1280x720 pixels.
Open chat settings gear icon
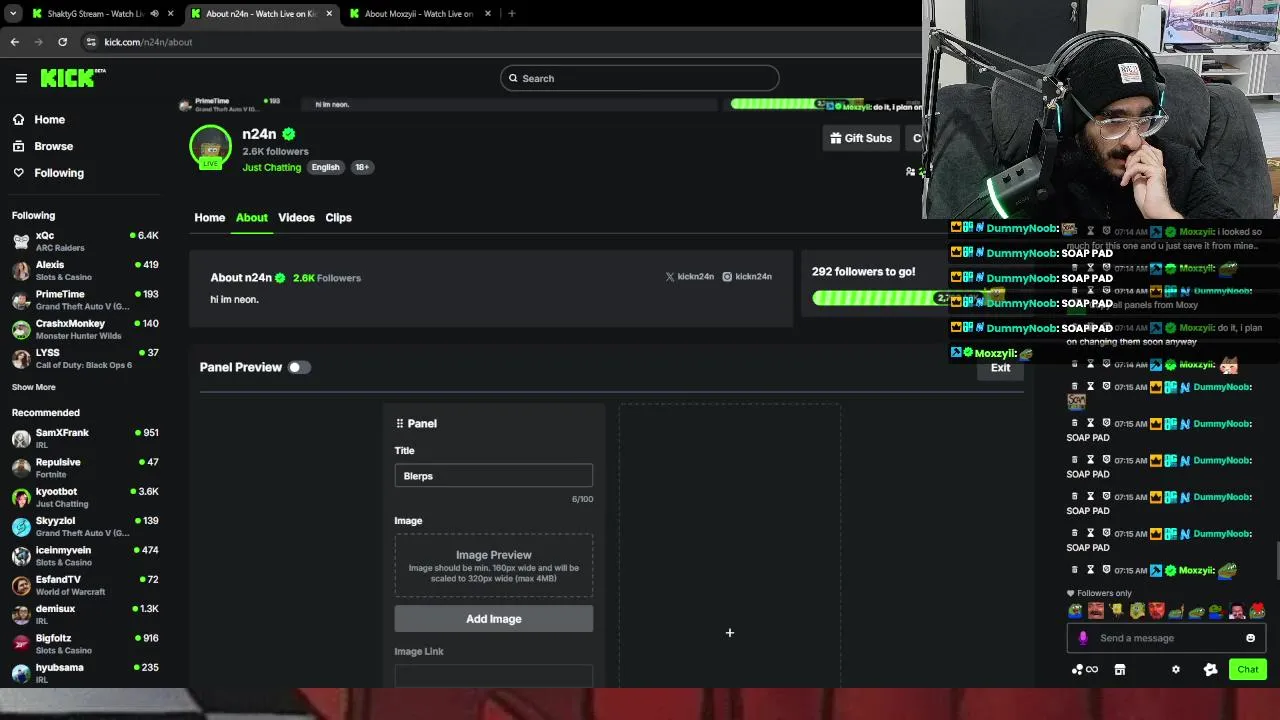[1176, 670]
